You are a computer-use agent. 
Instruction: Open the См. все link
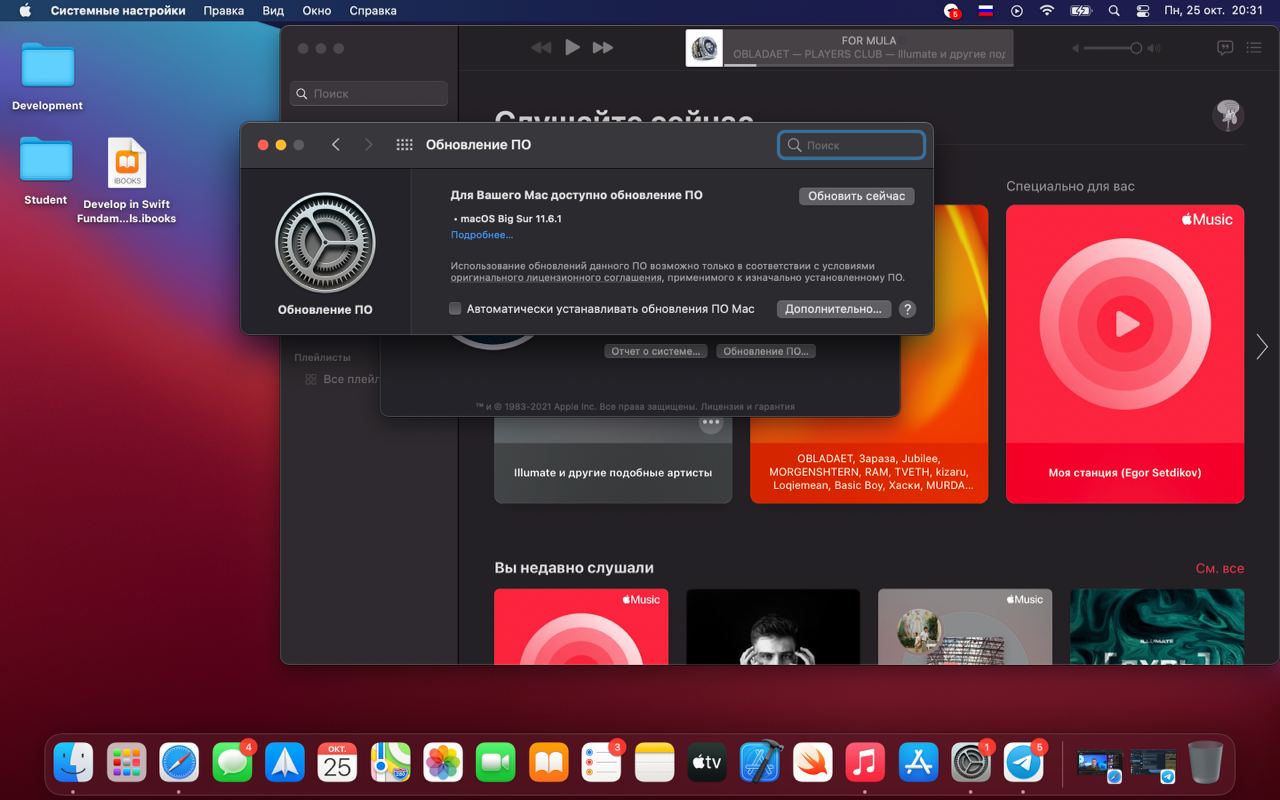click(1220, 568)
